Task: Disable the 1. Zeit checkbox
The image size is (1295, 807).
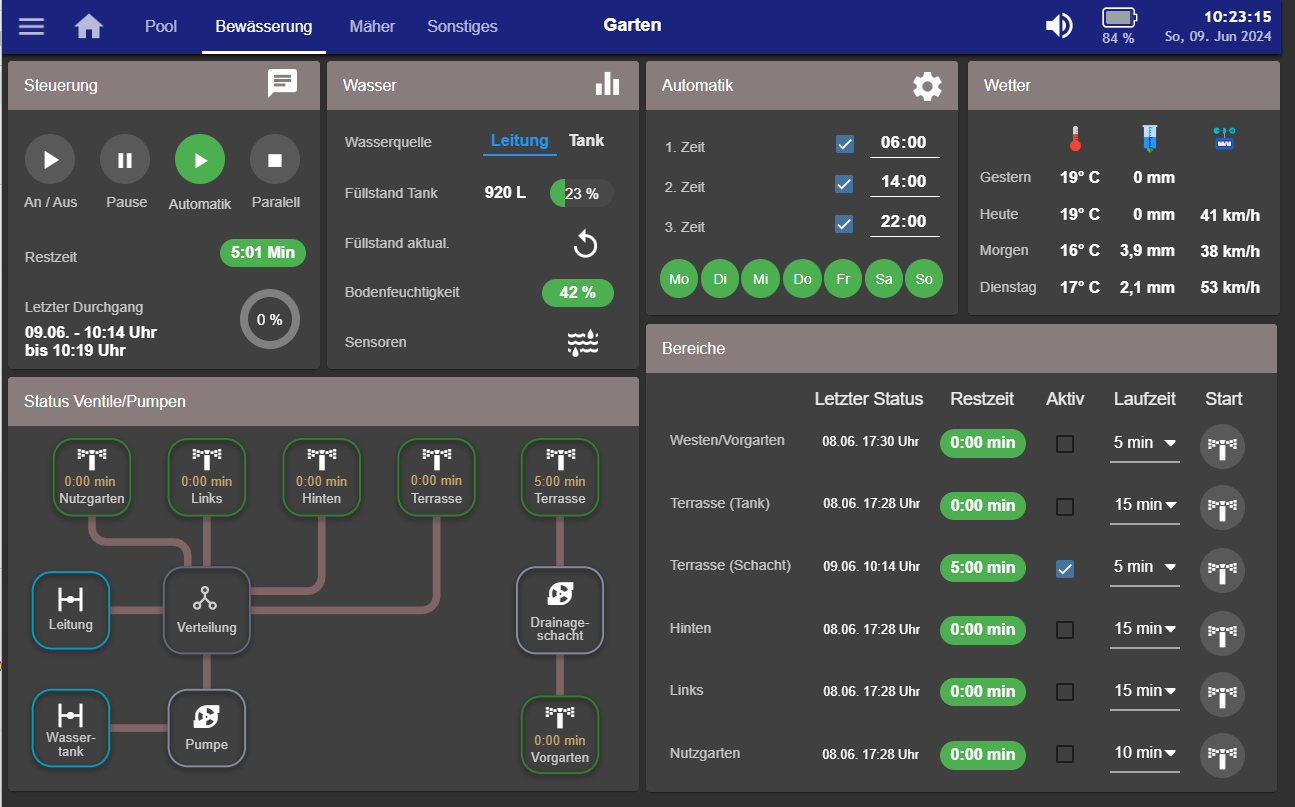Action: (844, 144)
